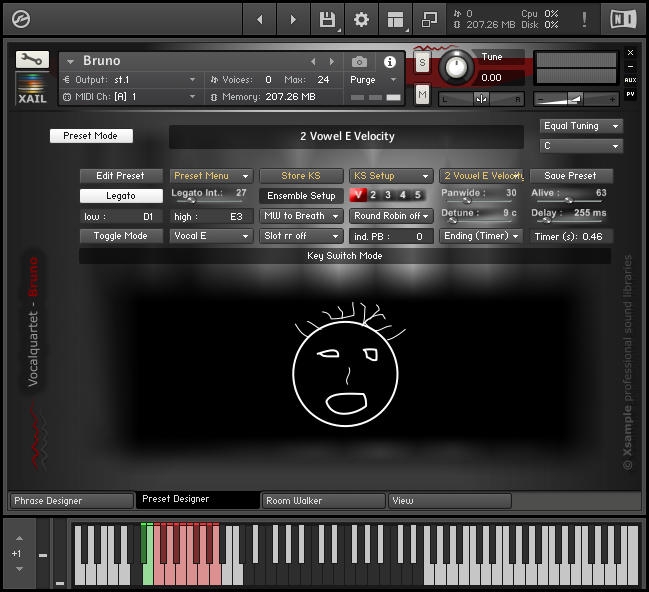Click the pan center icon
The image size is (649, 592).
tap(481, 99)
